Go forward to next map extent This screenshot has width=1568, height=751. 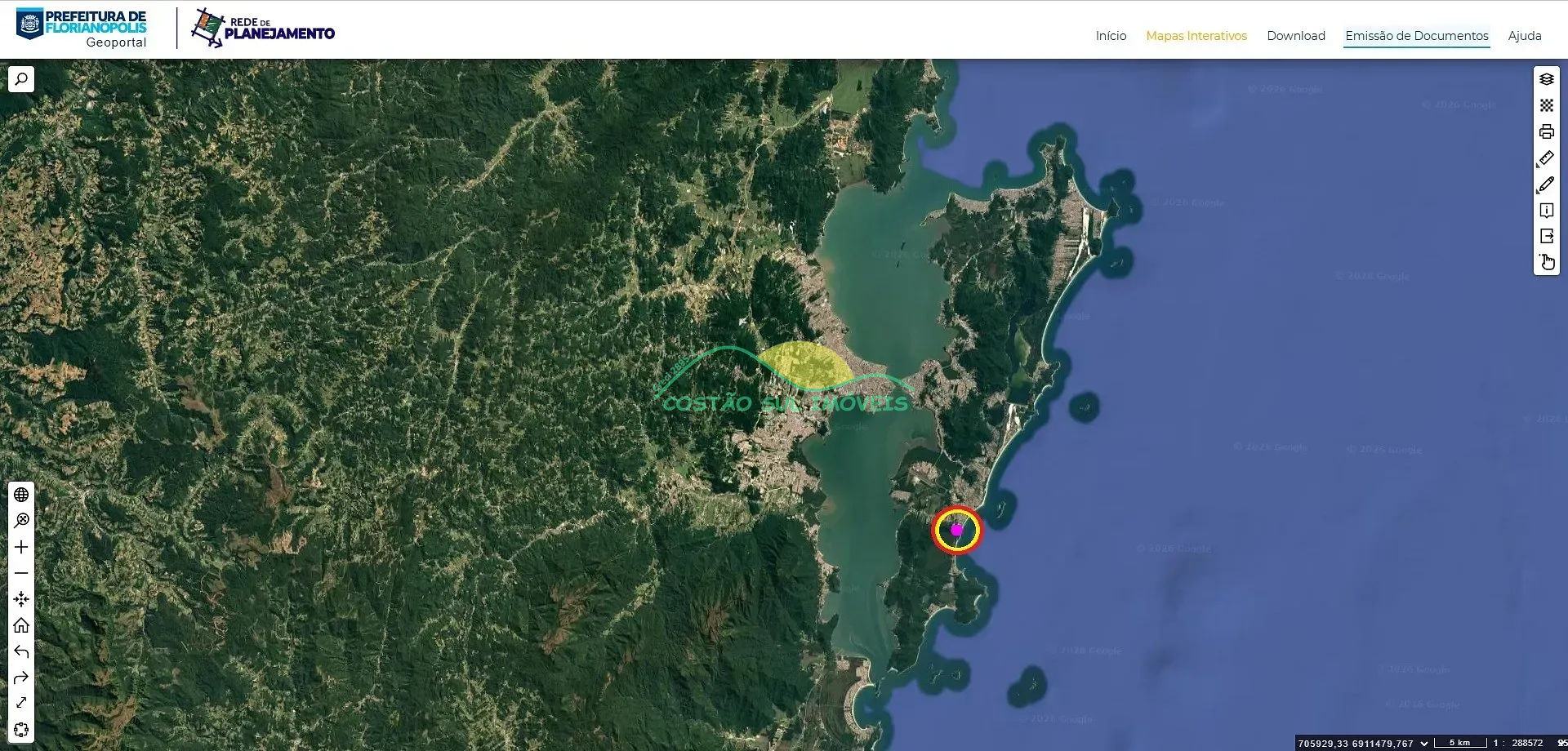21,678
